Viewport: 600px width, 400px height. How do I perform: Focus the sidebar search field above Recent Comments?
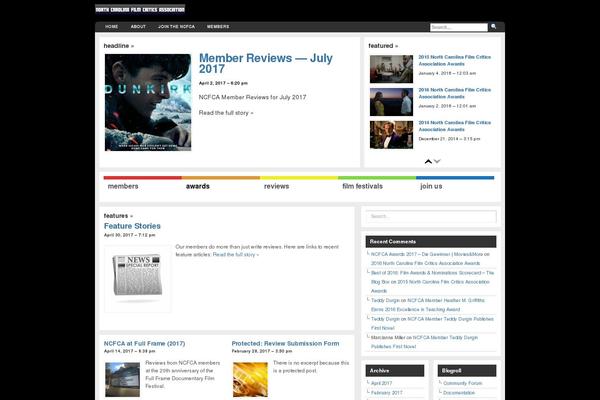pos(431,216)
